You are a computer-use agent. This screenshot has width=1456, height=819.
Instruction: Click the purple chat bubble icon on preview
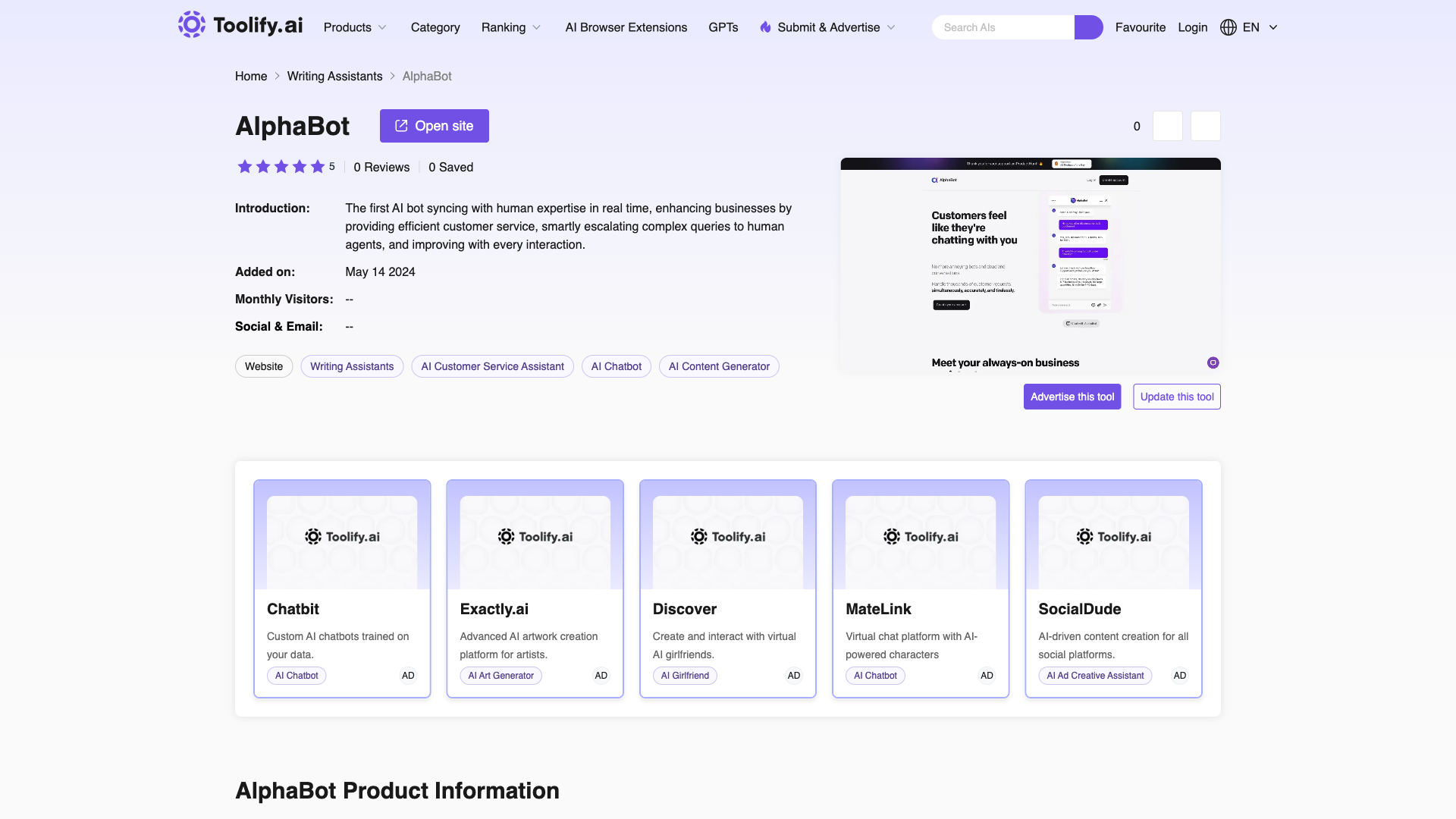pyautogui.click(x=1213, y=362)
